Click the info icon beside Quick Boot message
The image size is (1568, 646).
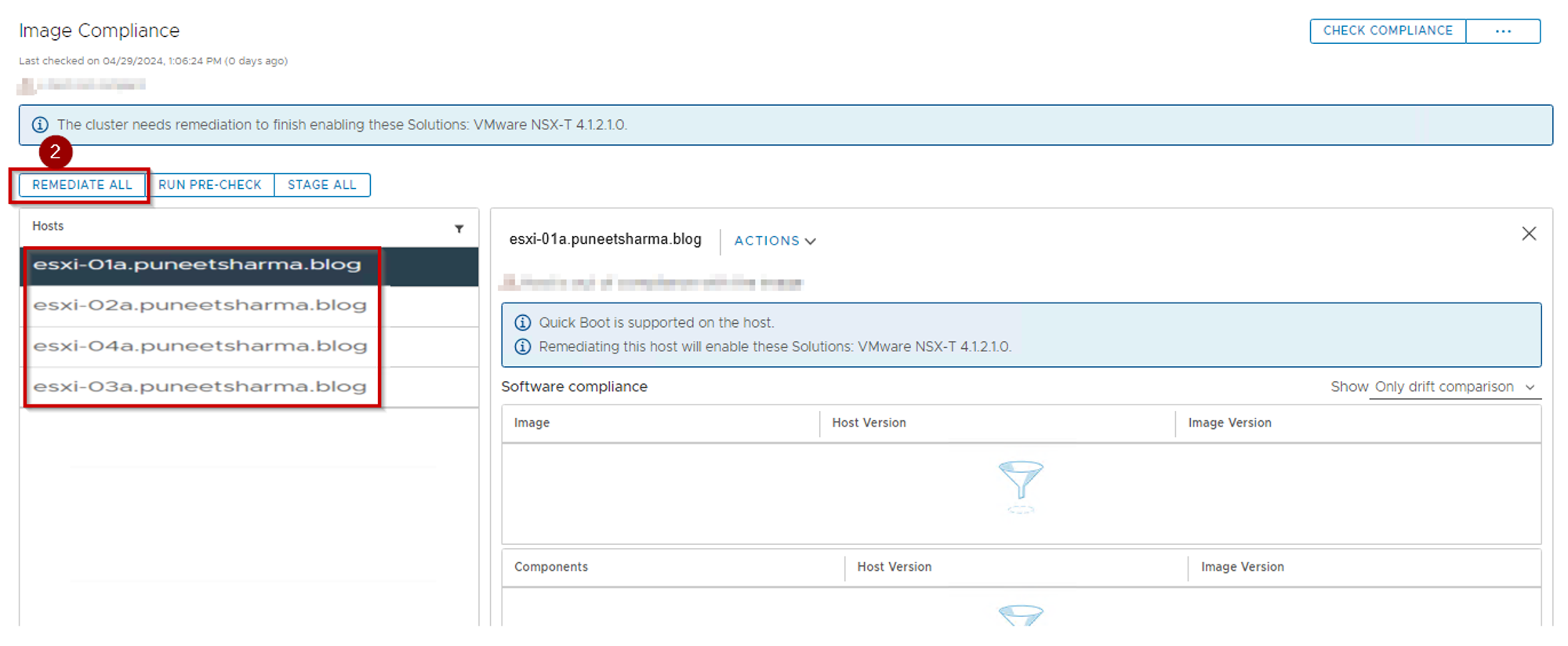click(x=522, y=323)
